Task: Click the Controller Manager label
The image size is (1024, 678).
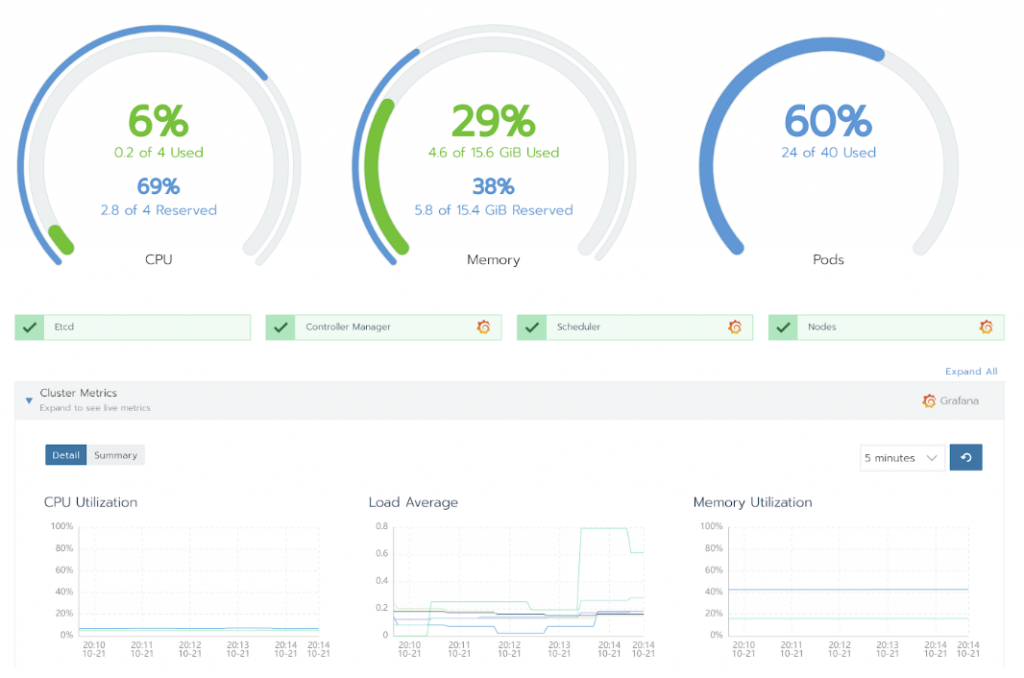Action: click(x=348, y=327)
